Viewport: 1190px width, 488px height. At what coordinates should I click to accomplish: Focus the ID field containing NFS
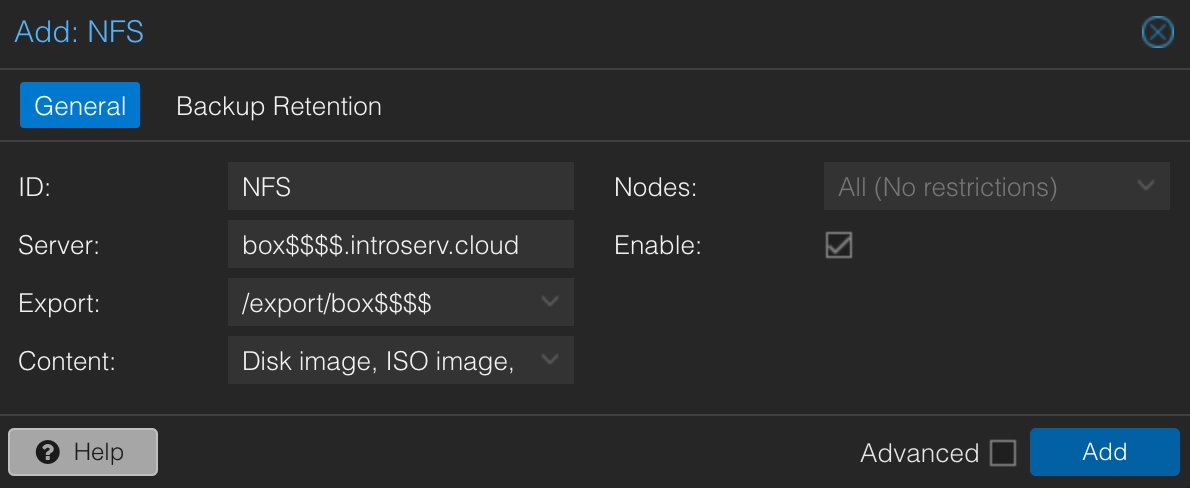pos(400,187)
